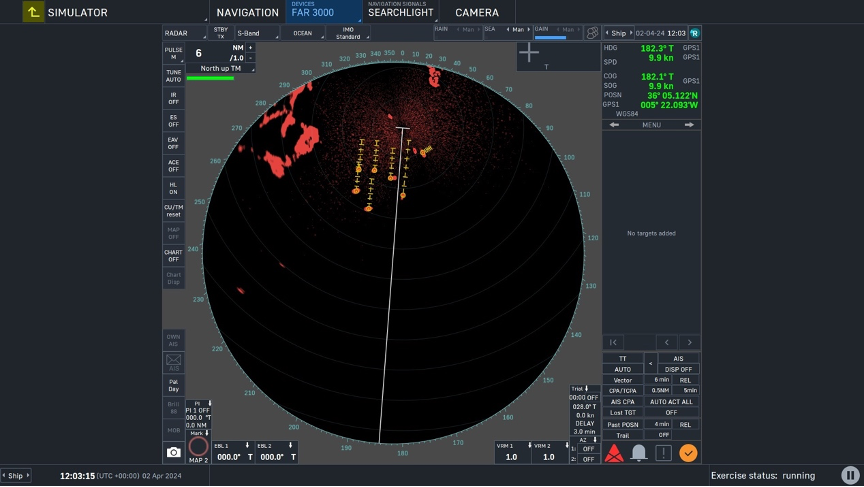
Task: Click the red collision alert triangle icon
Action: click(614, 453)
